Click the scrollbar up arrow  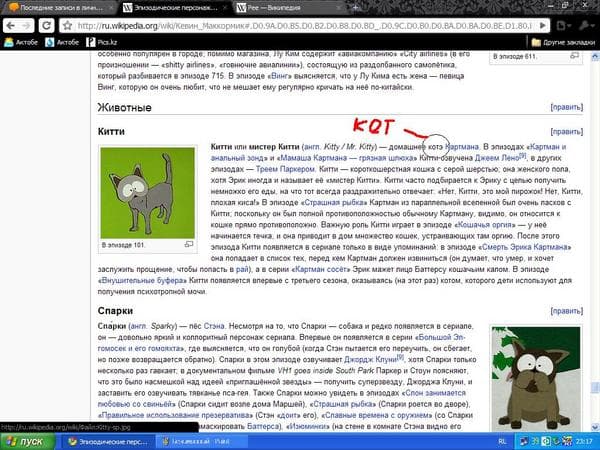(x=595, y=57)
